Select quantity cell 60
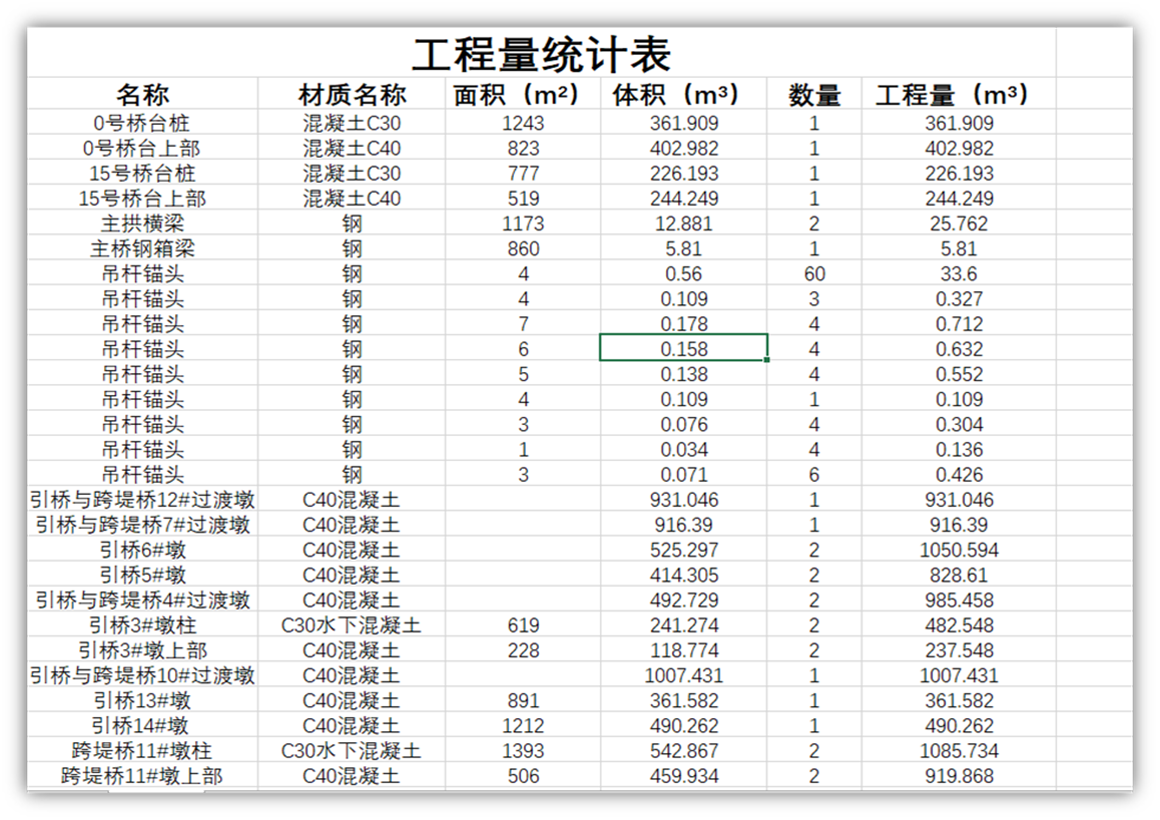Screen dimensions: 1160x820 (x=814, y=274)
